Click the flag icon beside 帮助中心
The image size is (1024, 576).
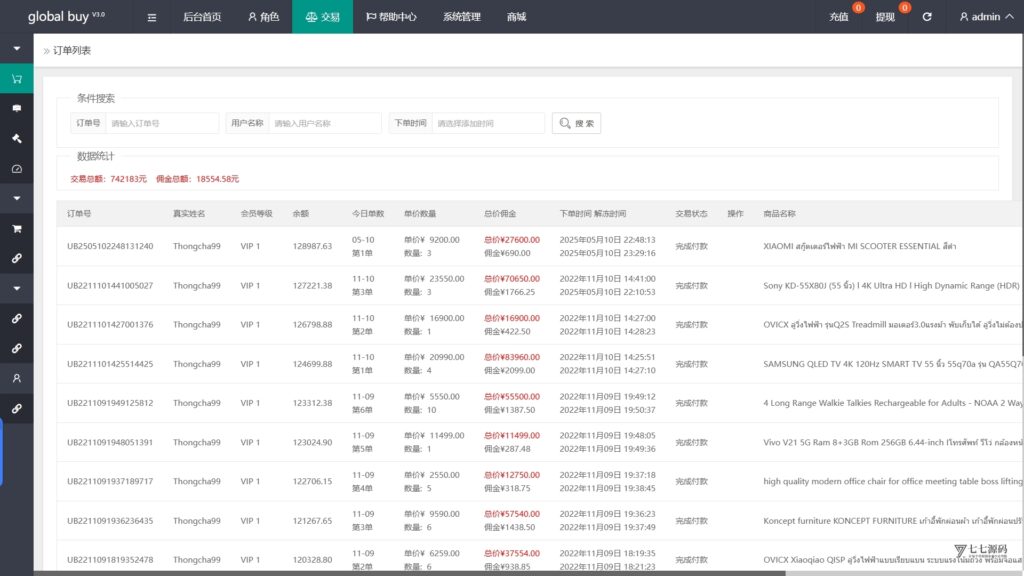(x=370, y=17)
